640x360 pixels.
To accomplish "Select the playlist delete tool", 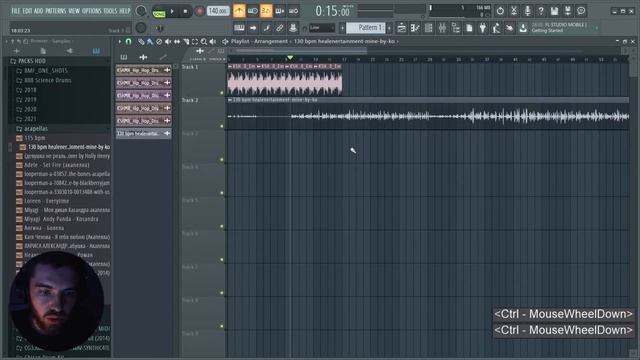I will tap(159, 41).
